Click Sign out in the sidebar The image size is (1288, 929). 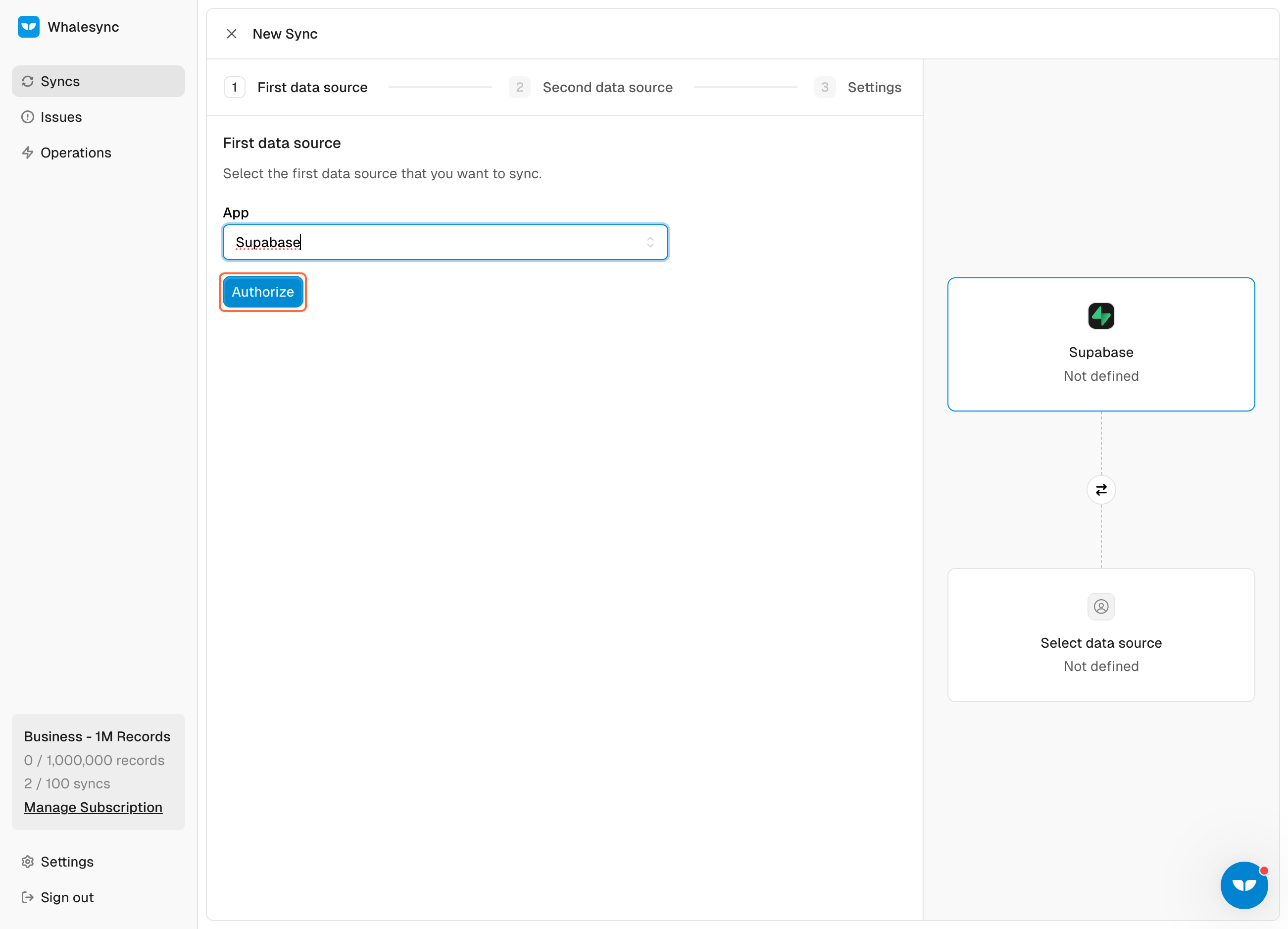(x=98, y=898)
